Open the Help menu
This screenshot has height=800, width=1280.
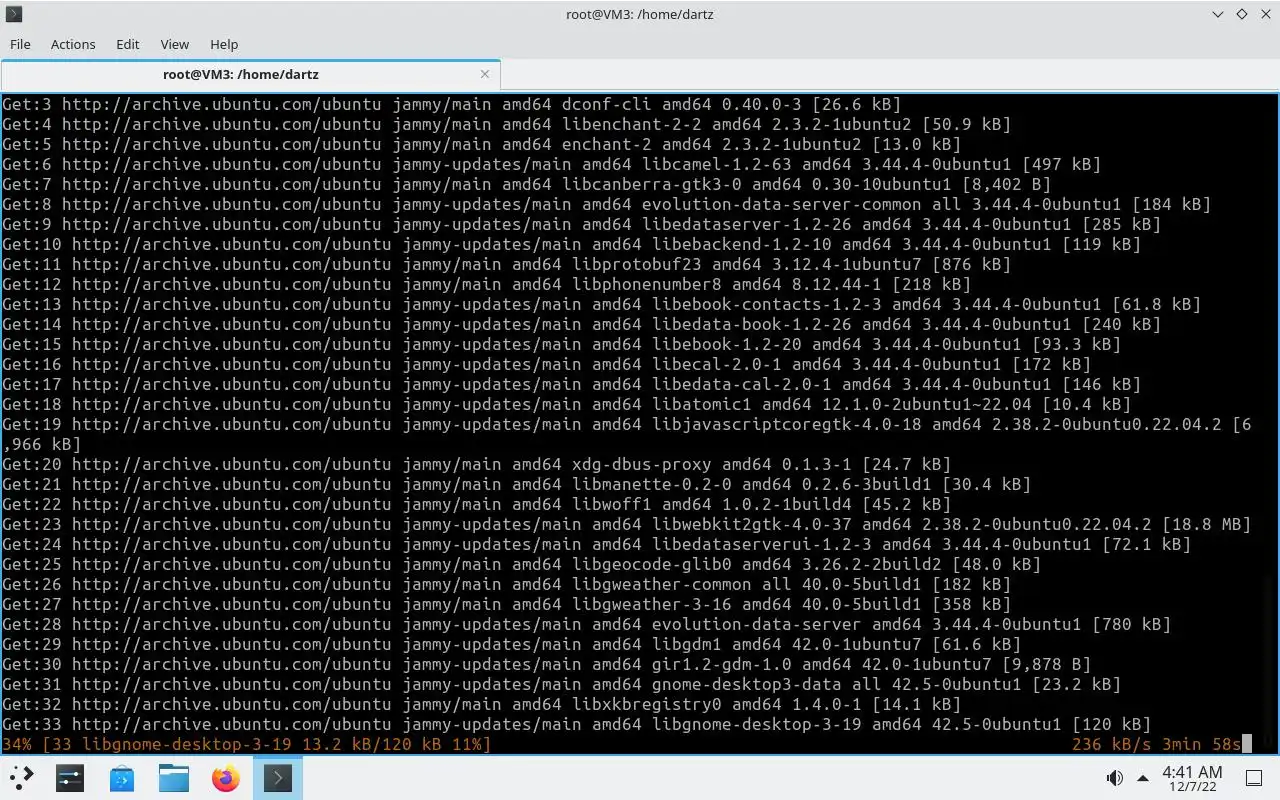pyautogui.click(x=224, y=44)
